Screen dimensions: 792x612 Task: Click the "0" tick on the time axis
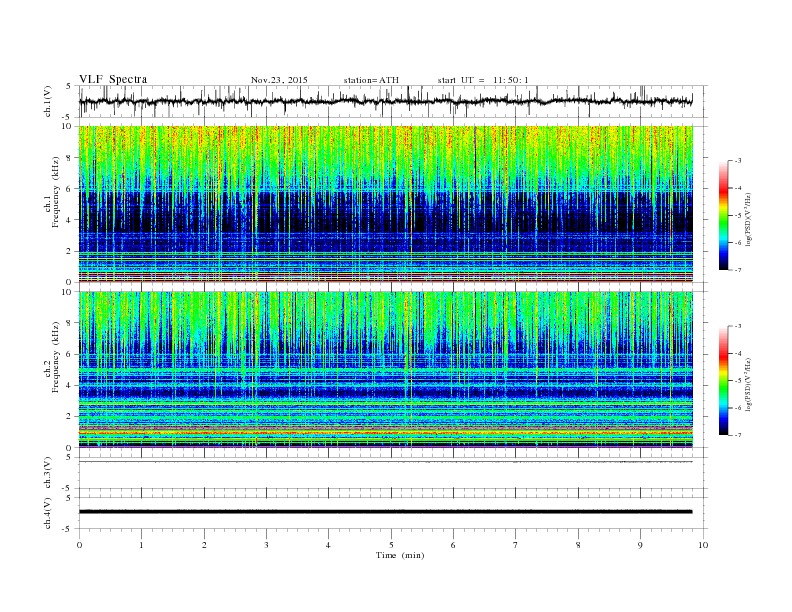tap(79, 545)
